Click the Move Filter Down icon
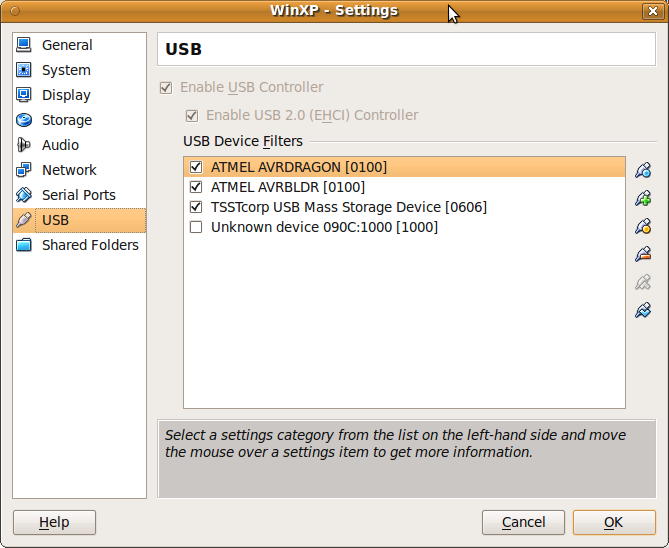This screenshot has width=669, height=548. (643, 310)
